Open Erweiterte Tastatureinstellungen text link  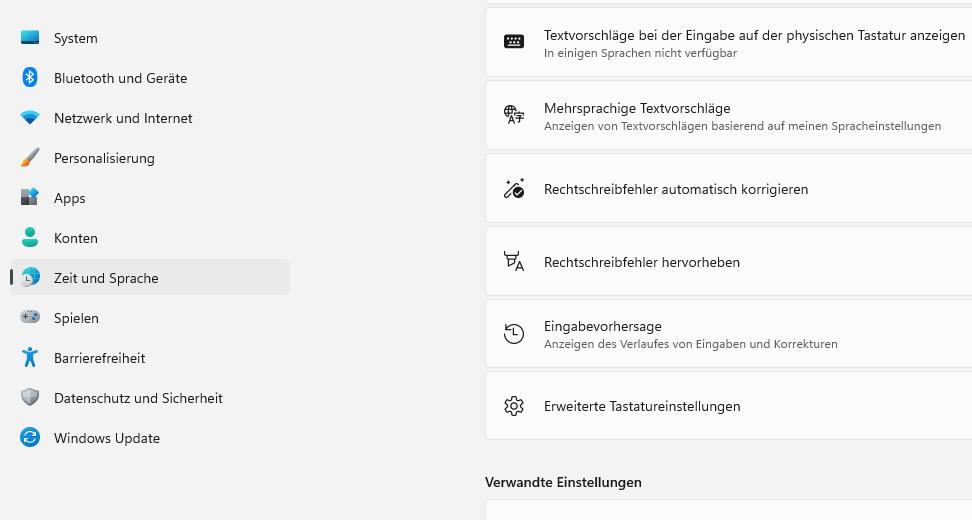(642, 406)
